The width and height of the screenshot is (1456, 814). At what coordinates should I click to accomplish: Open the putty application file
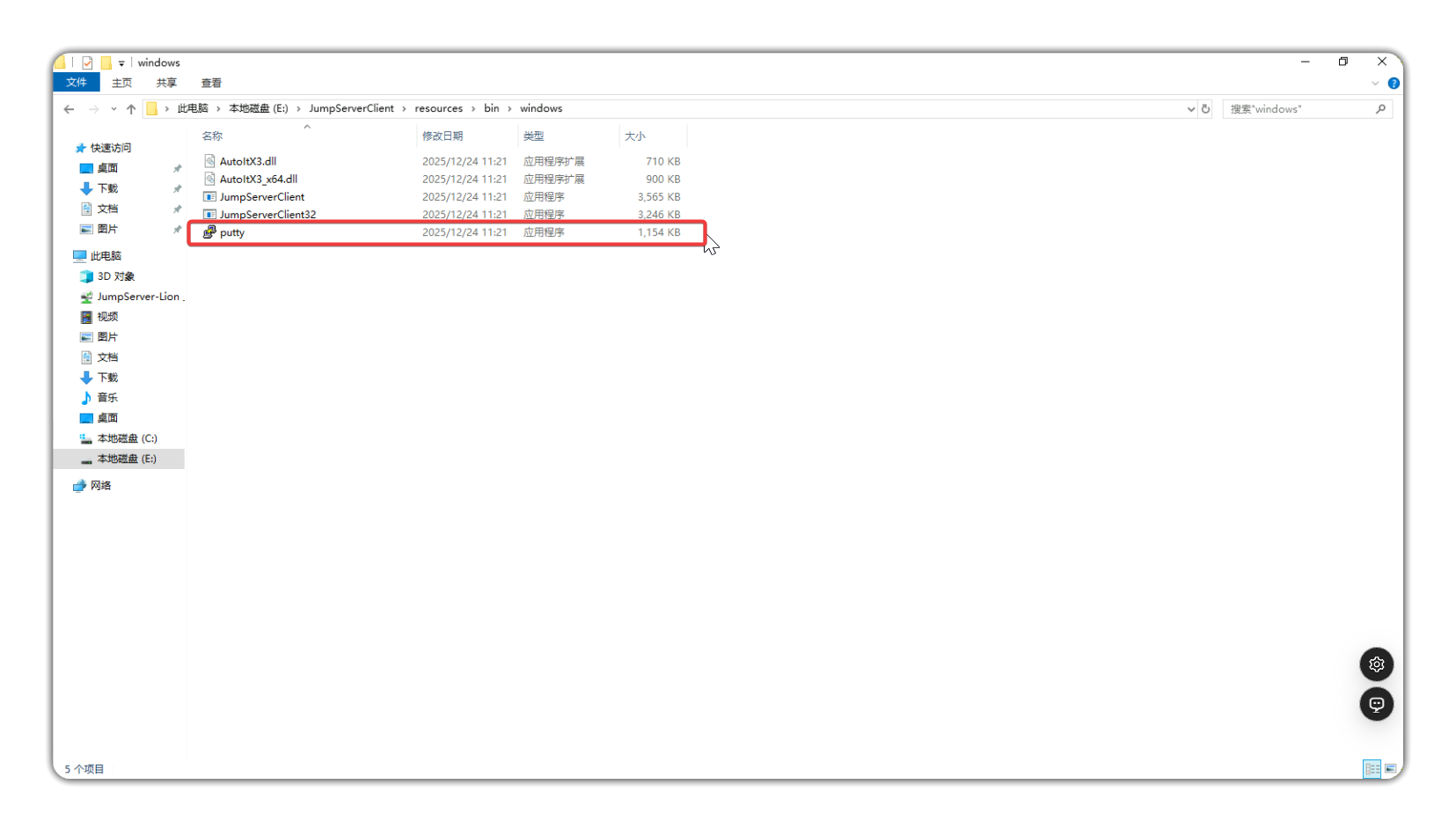point(232,232)
